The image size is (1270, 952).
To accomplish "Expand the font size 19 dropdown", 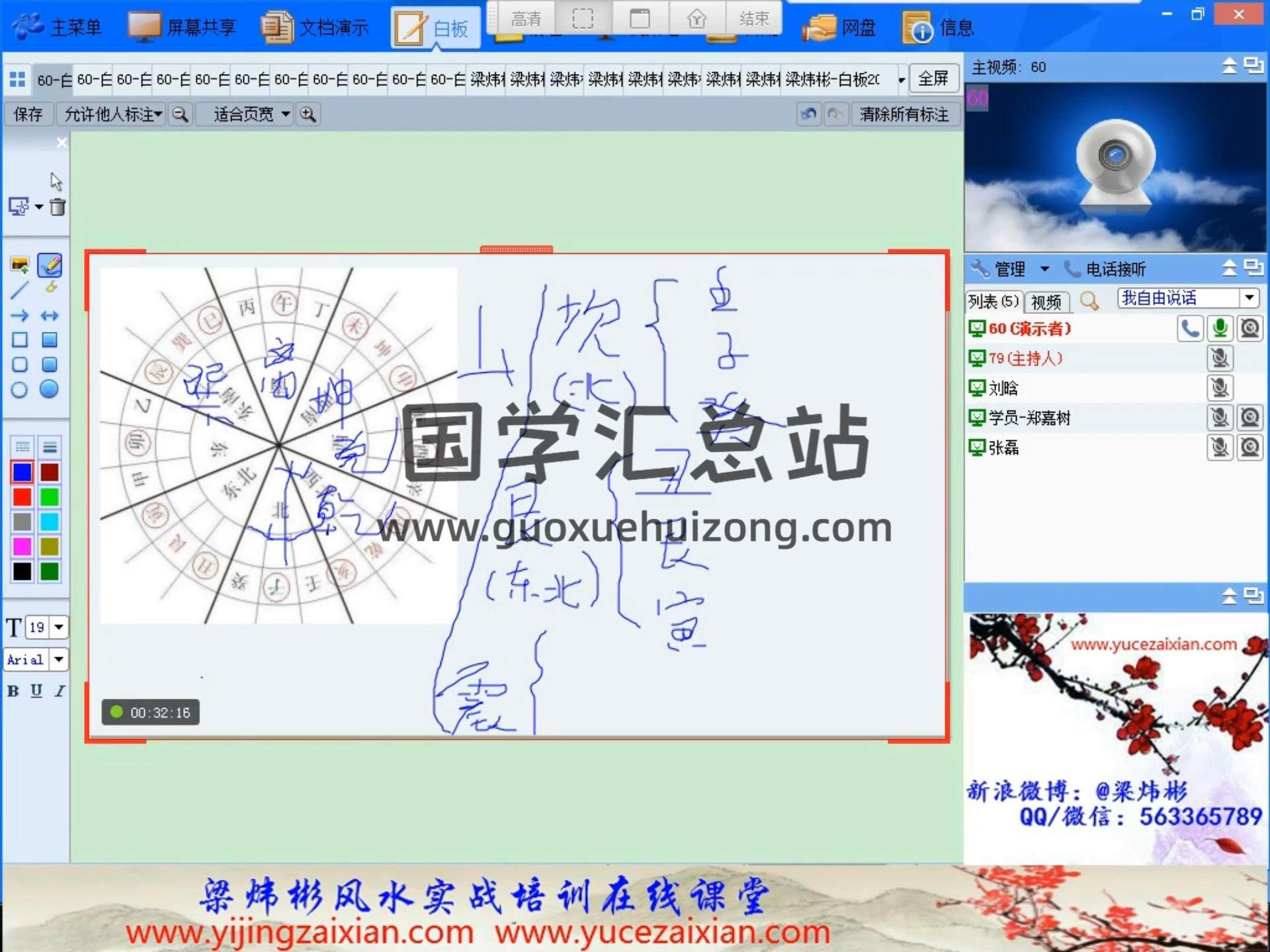I will (x=59, y=627).
